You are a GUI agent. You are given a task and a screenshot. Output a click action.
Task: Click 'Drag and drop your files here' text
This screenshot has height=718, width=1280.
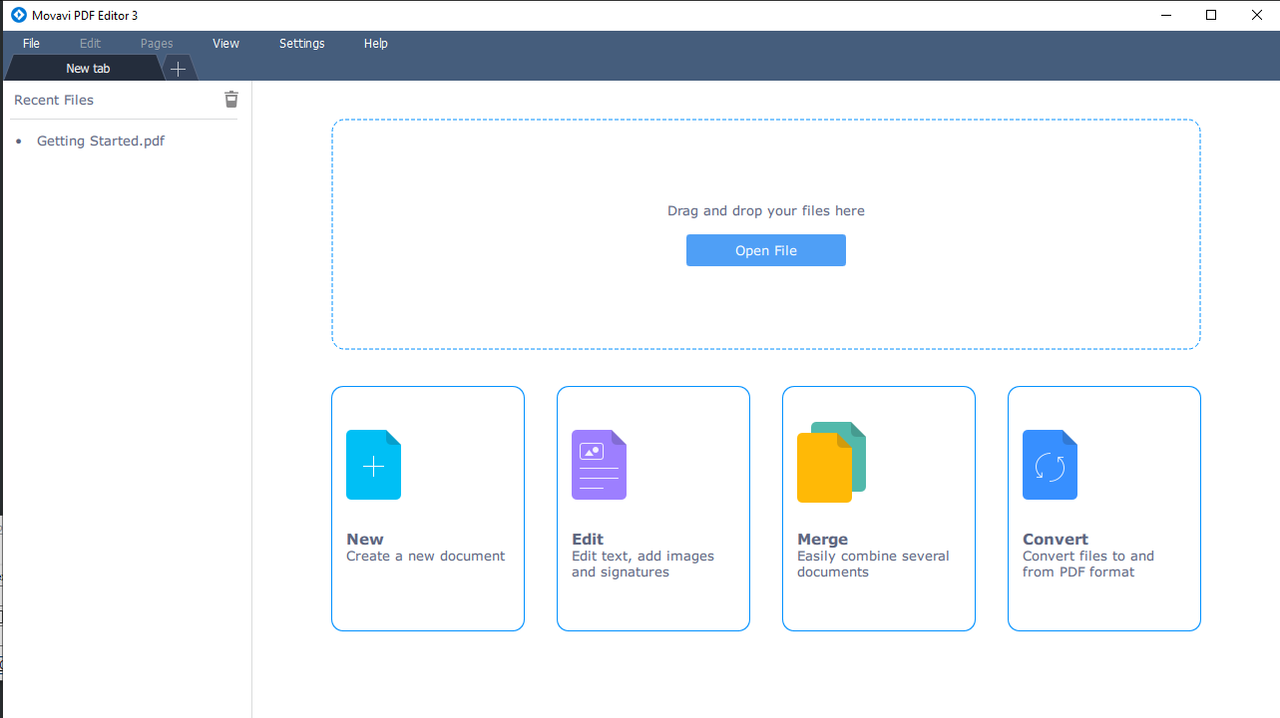[x=766, y=211]
